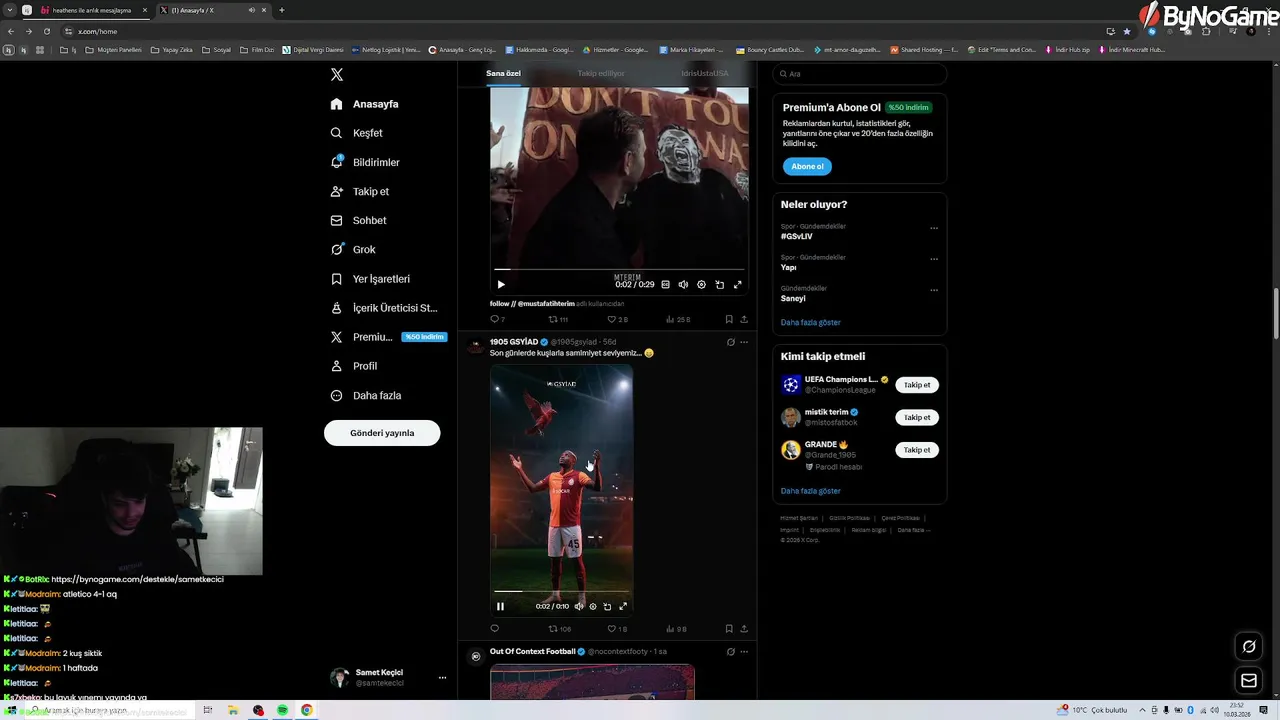Click Gönderi yayınla button
Viewport: 1280px width, 720px height.
coord(382,433)
